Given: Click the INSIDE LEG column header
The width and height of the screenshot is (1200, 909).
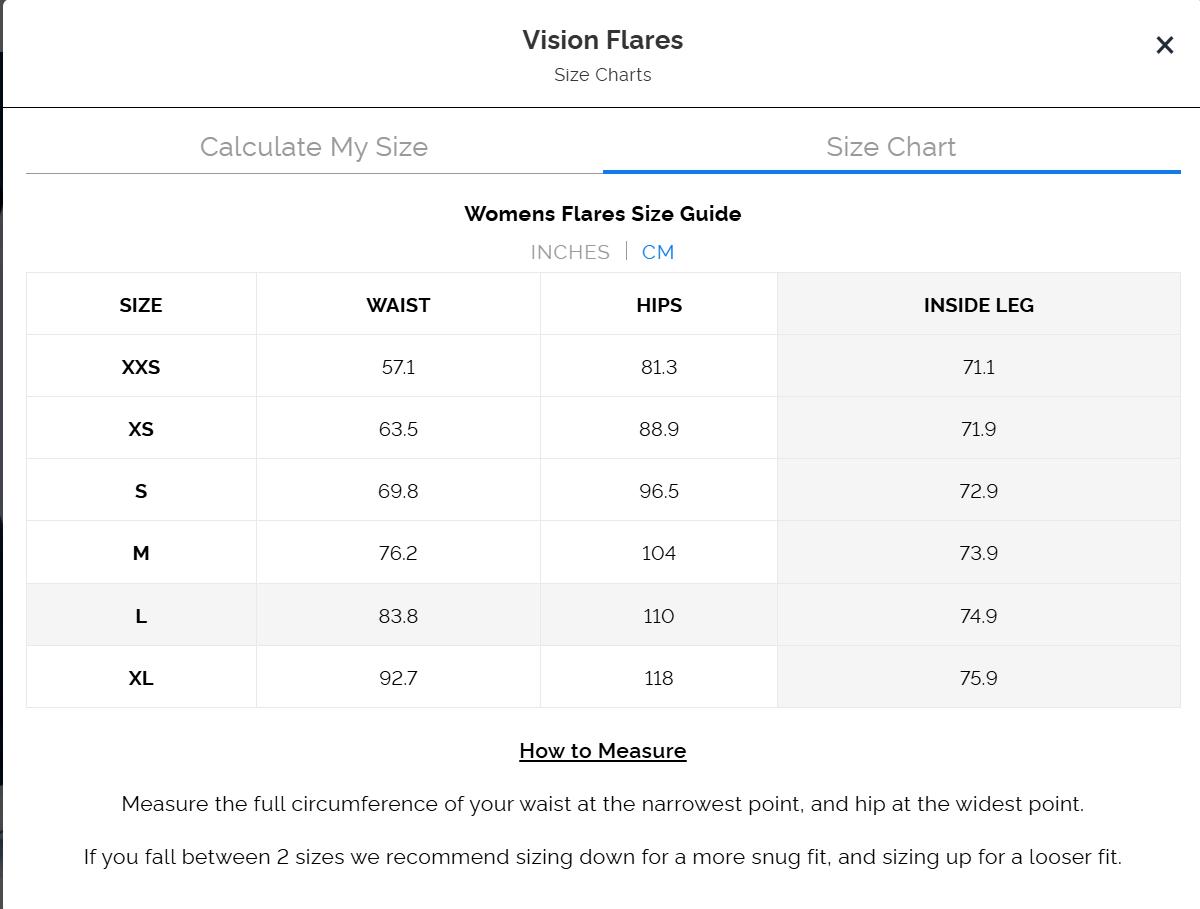Looking at the screenshot, I should [977, 305].
